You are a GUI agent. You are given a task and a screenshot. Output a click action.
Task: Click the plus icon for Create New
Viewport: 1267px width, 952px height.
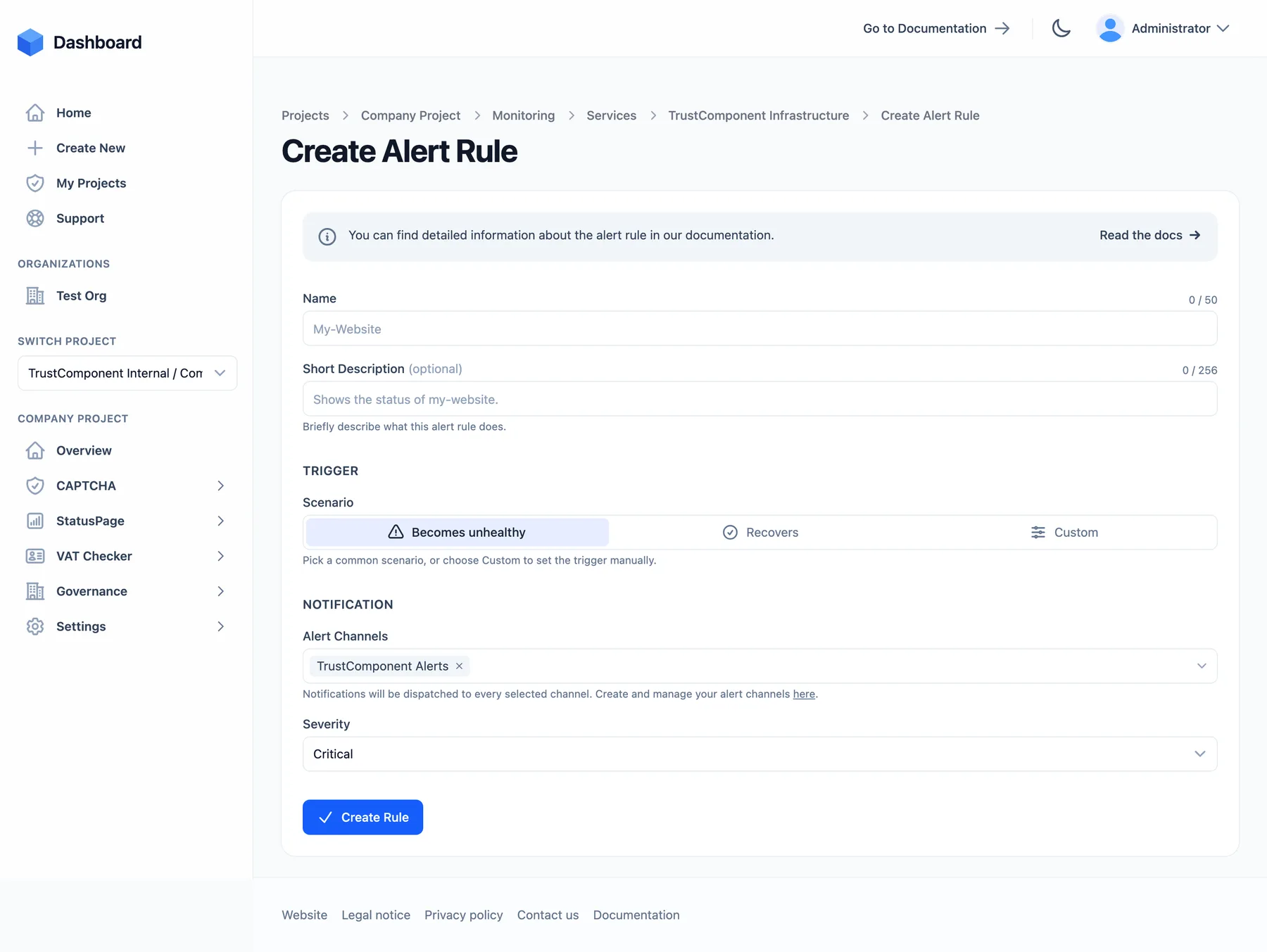coord(35,148)
